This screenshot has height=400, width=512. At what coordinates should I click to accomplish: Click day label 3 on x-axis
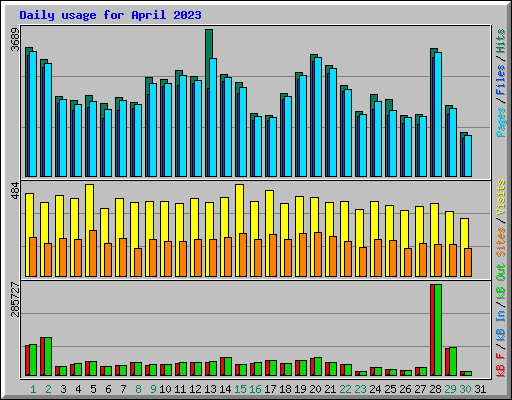click(63, 389)
